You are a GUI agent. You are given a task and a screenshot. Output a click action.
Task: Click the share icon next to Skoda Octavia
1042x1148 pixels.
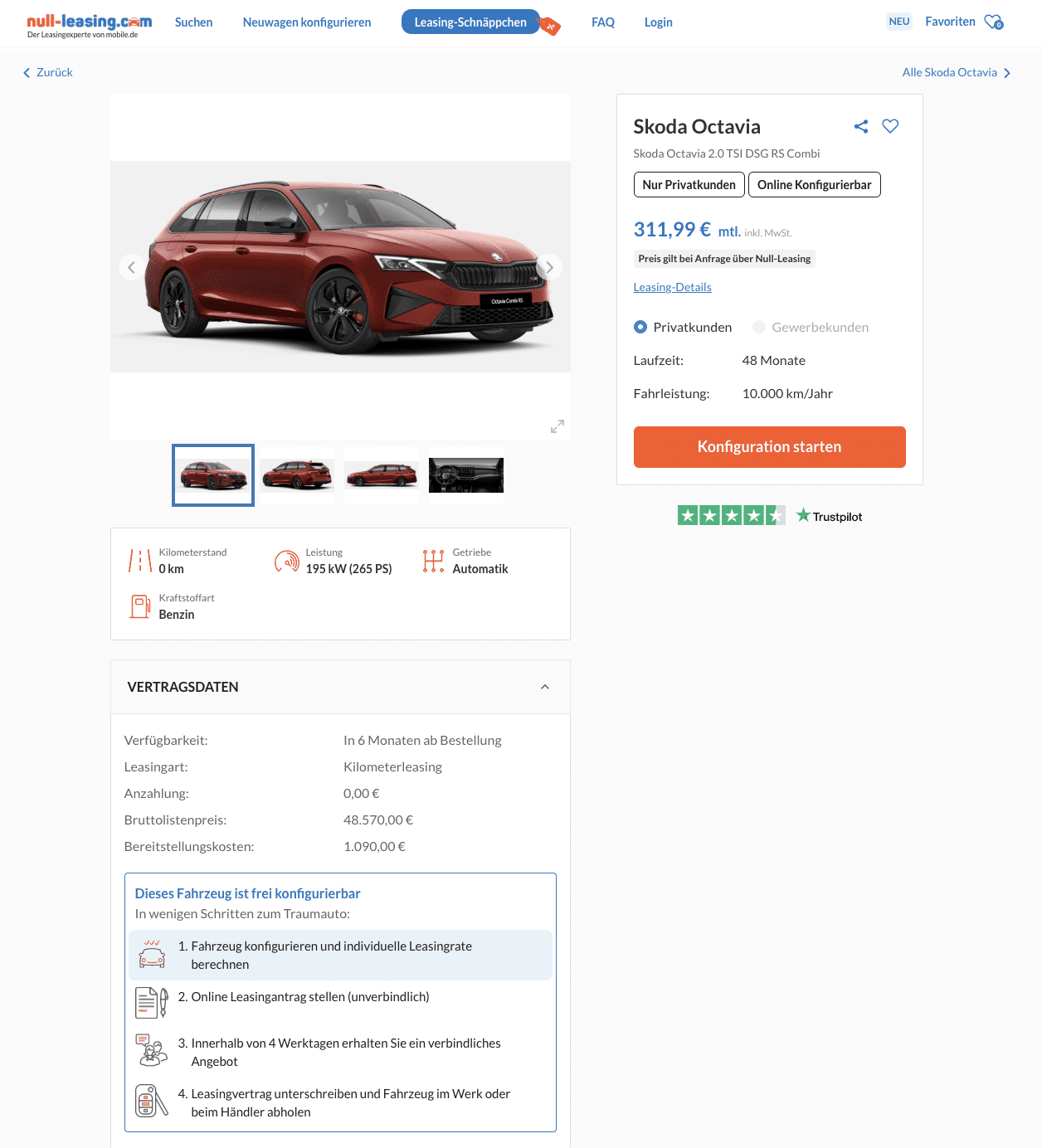click(861, 126)
